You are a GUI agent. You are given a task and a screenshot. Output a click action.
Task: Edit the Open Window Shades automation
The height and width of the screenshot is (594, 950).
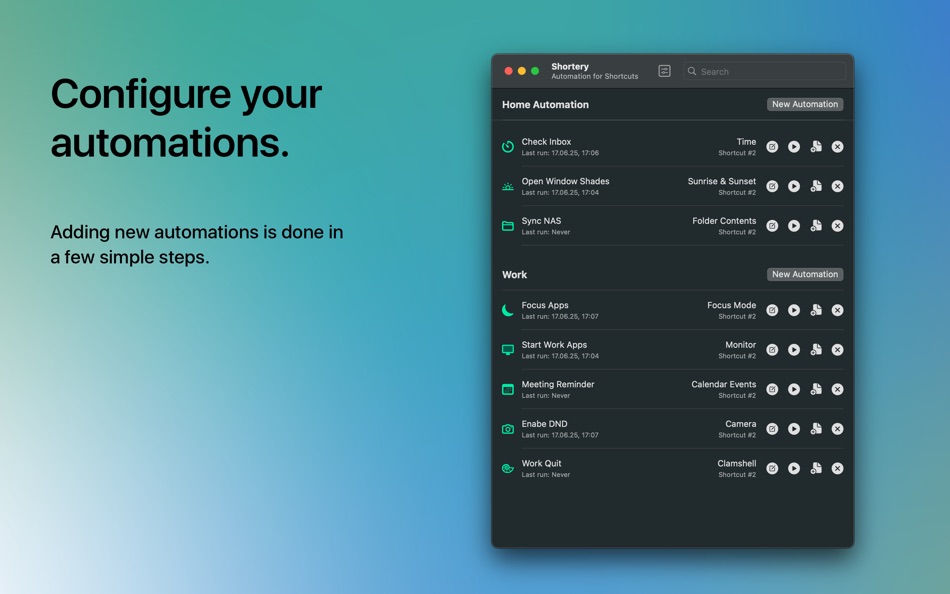[x=772, y=186]
